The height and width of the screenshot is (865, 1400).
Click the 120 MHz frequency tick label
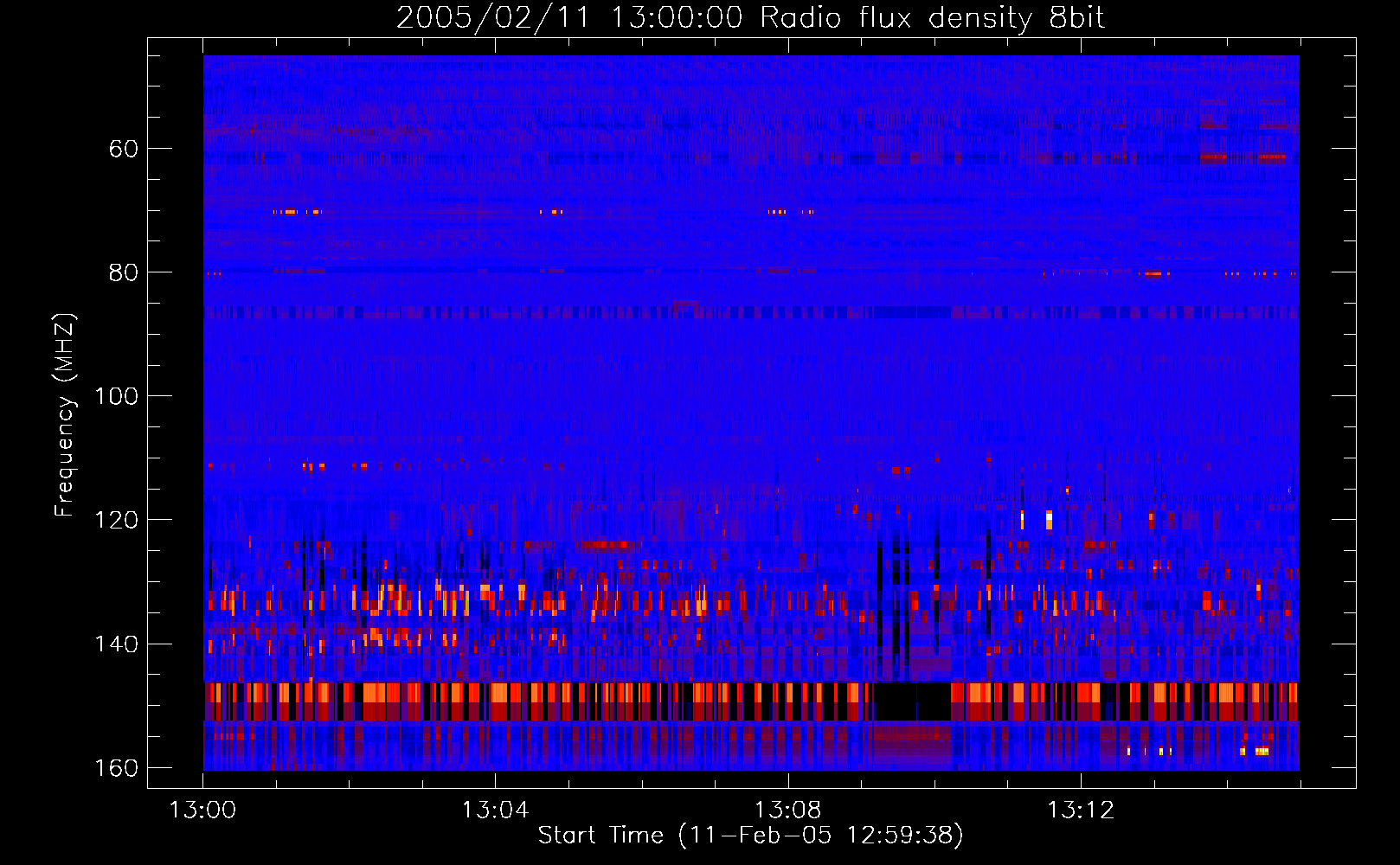116,520
